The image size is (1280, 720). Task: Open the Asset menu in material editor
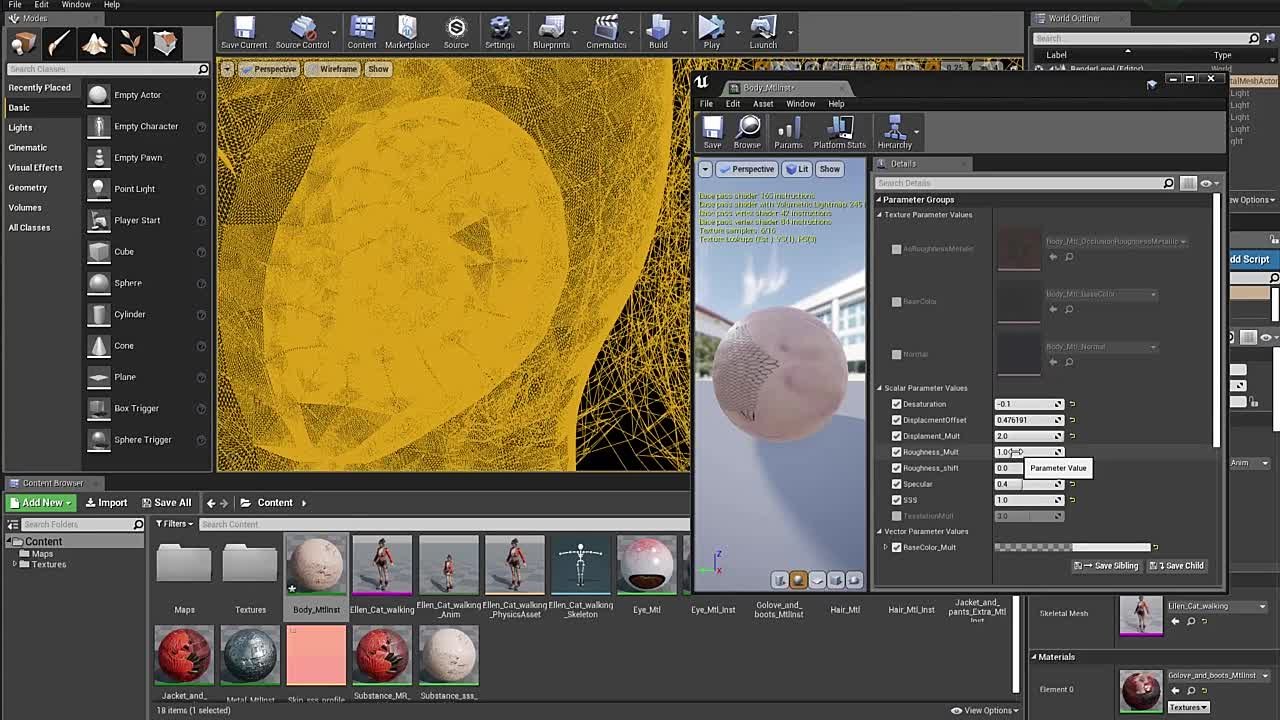click(763, 104)
